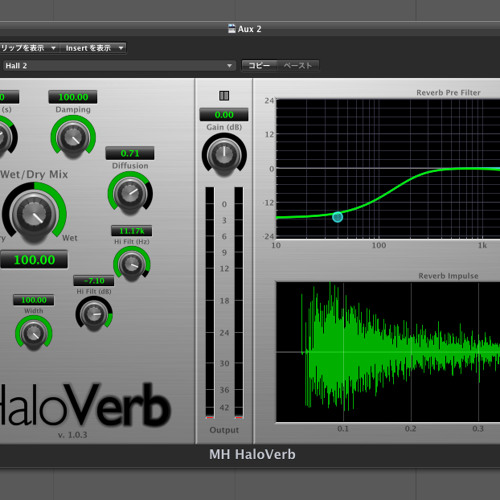Click the Width value field 100.00

pyautogui.click(x=34, y=300)
